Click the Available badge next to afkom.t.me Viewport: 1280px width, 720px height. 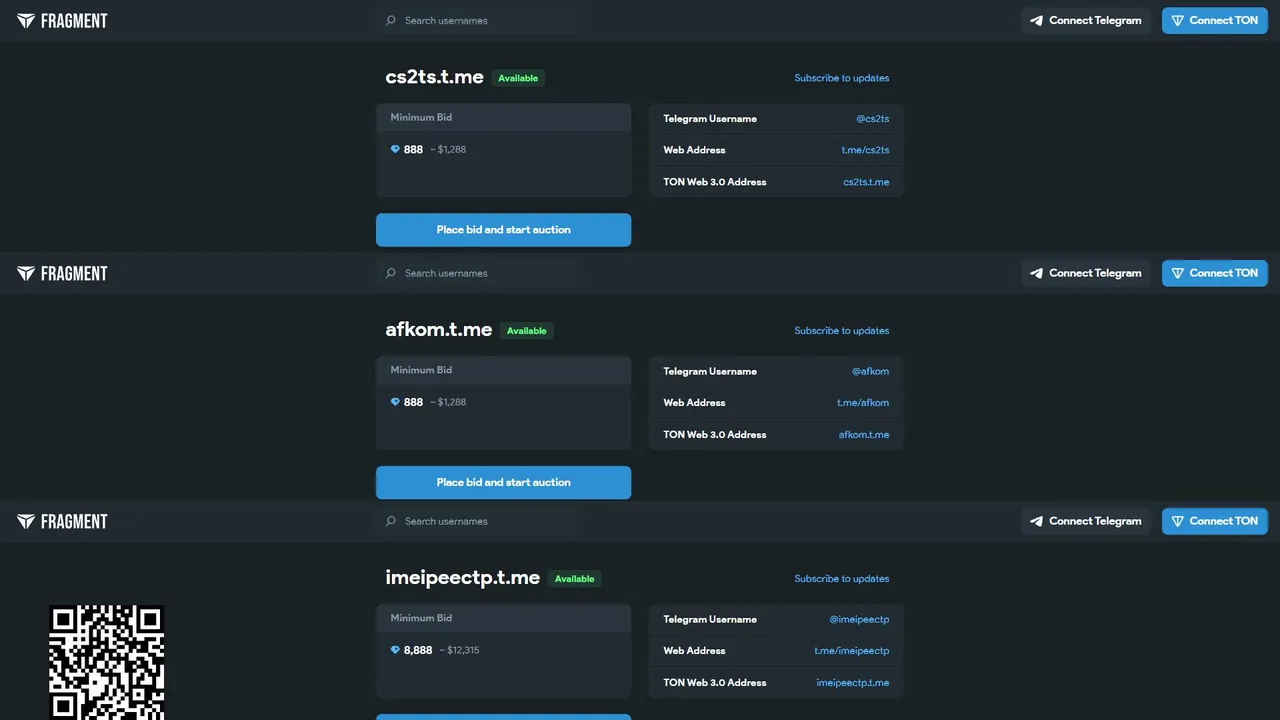[527, 331]
